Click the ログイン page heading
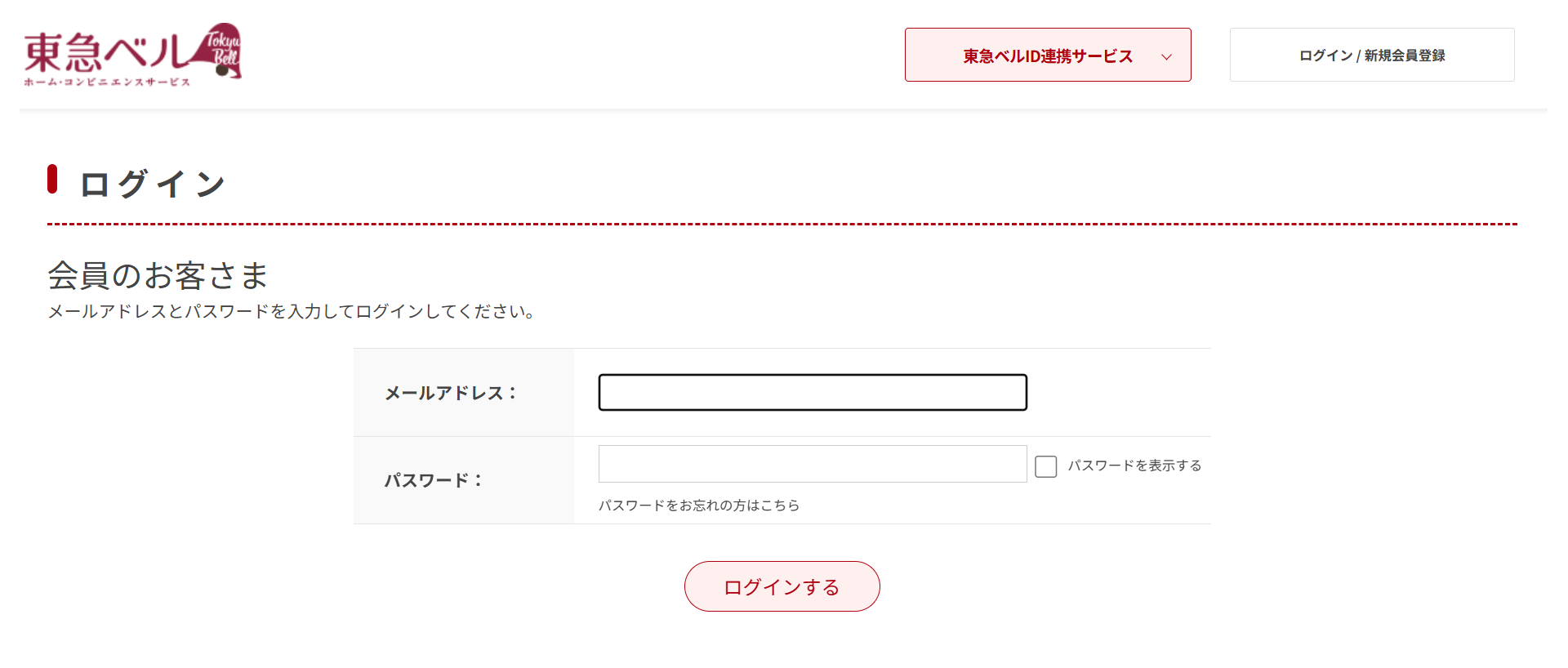1568x668 pixels. [153, 184]
